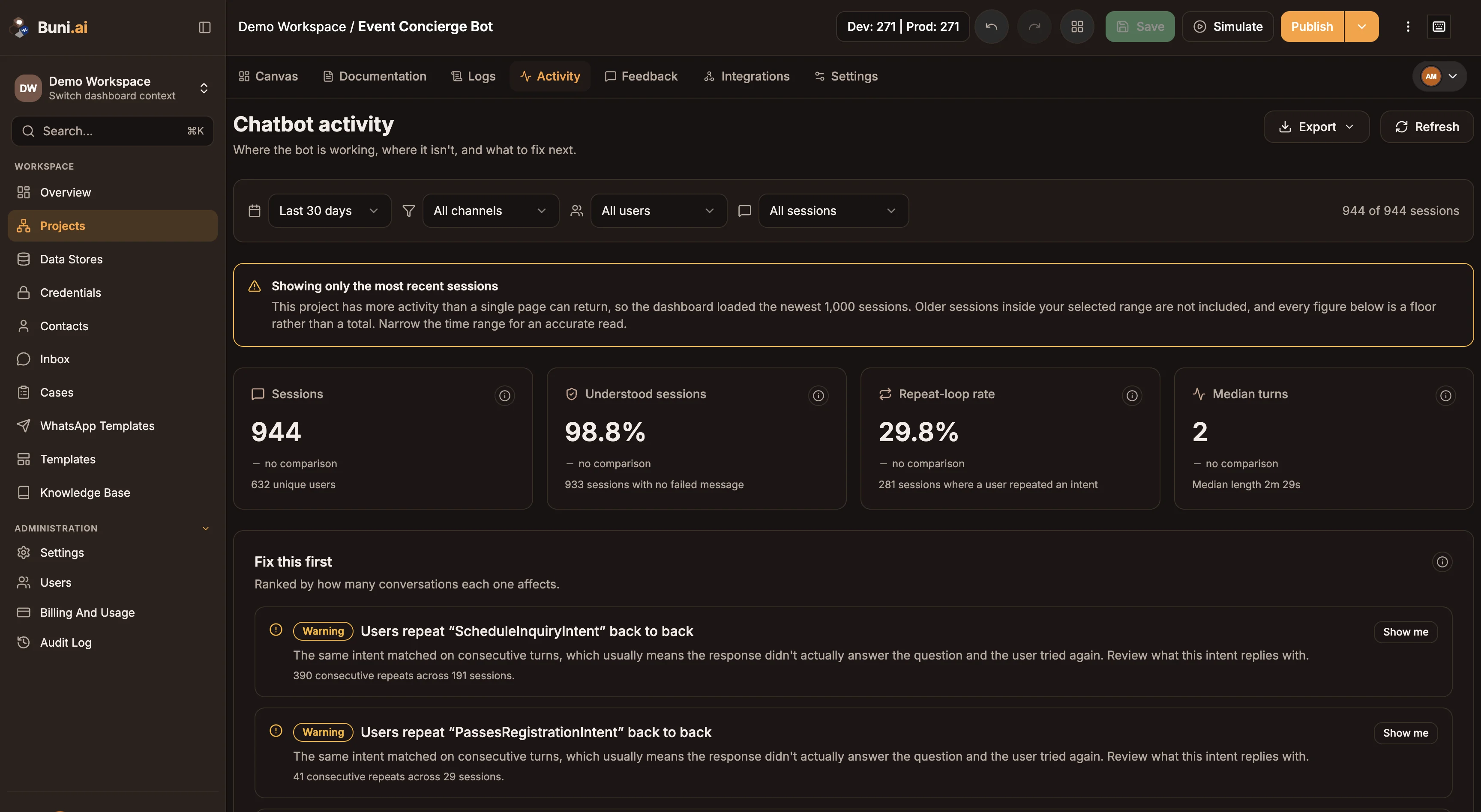The image size is (1481, 812).
Task: Open WhatsApp Templates
Action: coord(113,426)
